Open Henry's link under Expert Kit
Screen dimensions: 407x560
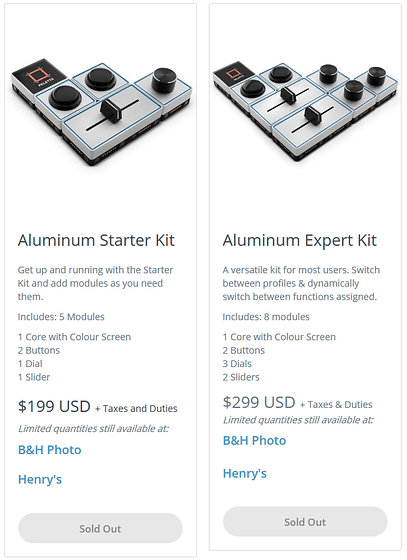click(x=245, y=474)
